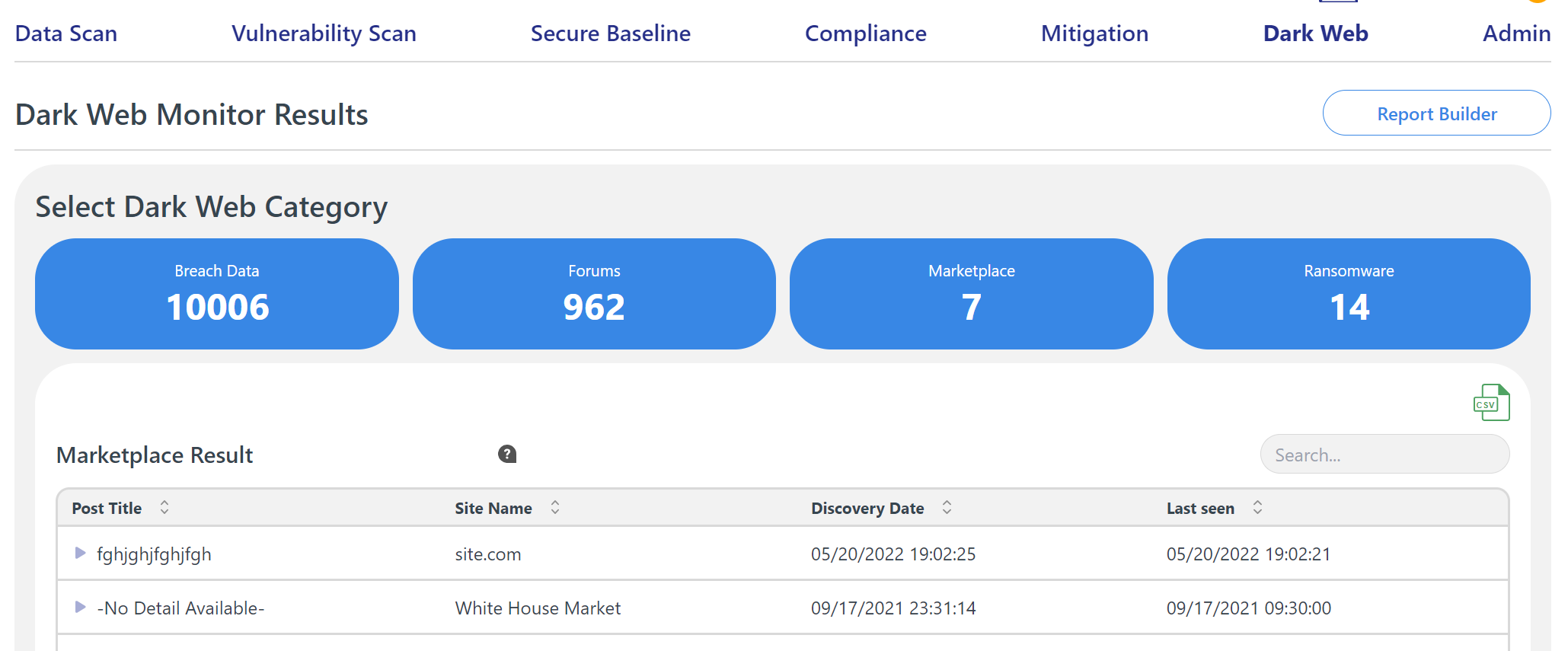
Task: Select the Dark Web tab
Action: coord(1315,34)
